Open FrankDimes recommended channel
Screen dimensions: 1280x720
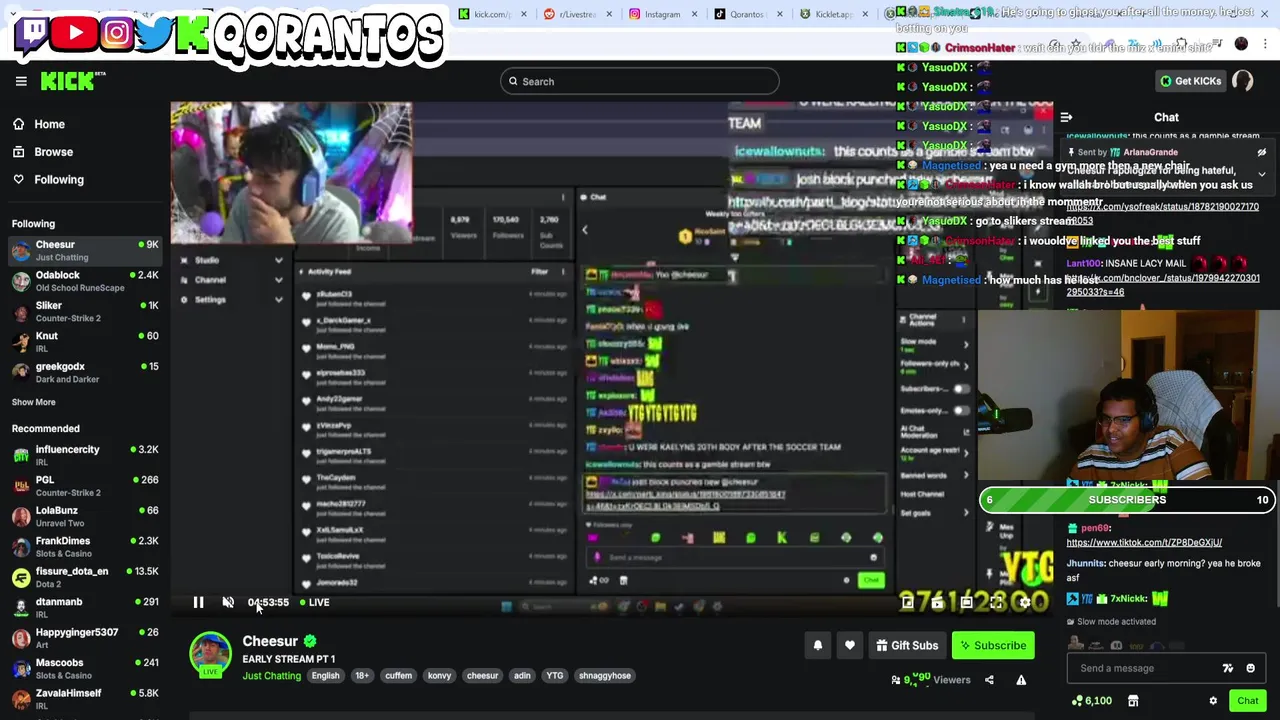click(85, 546)
